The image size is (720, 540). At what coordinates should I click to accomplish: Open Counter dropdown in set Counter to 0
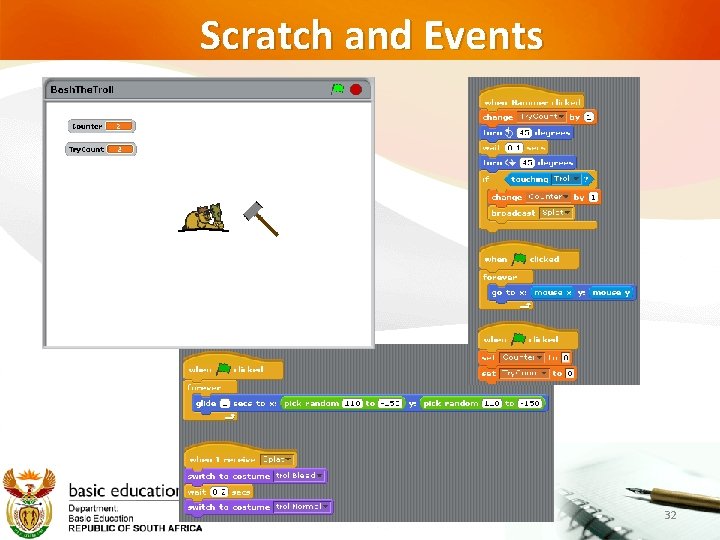coord(522,357)
